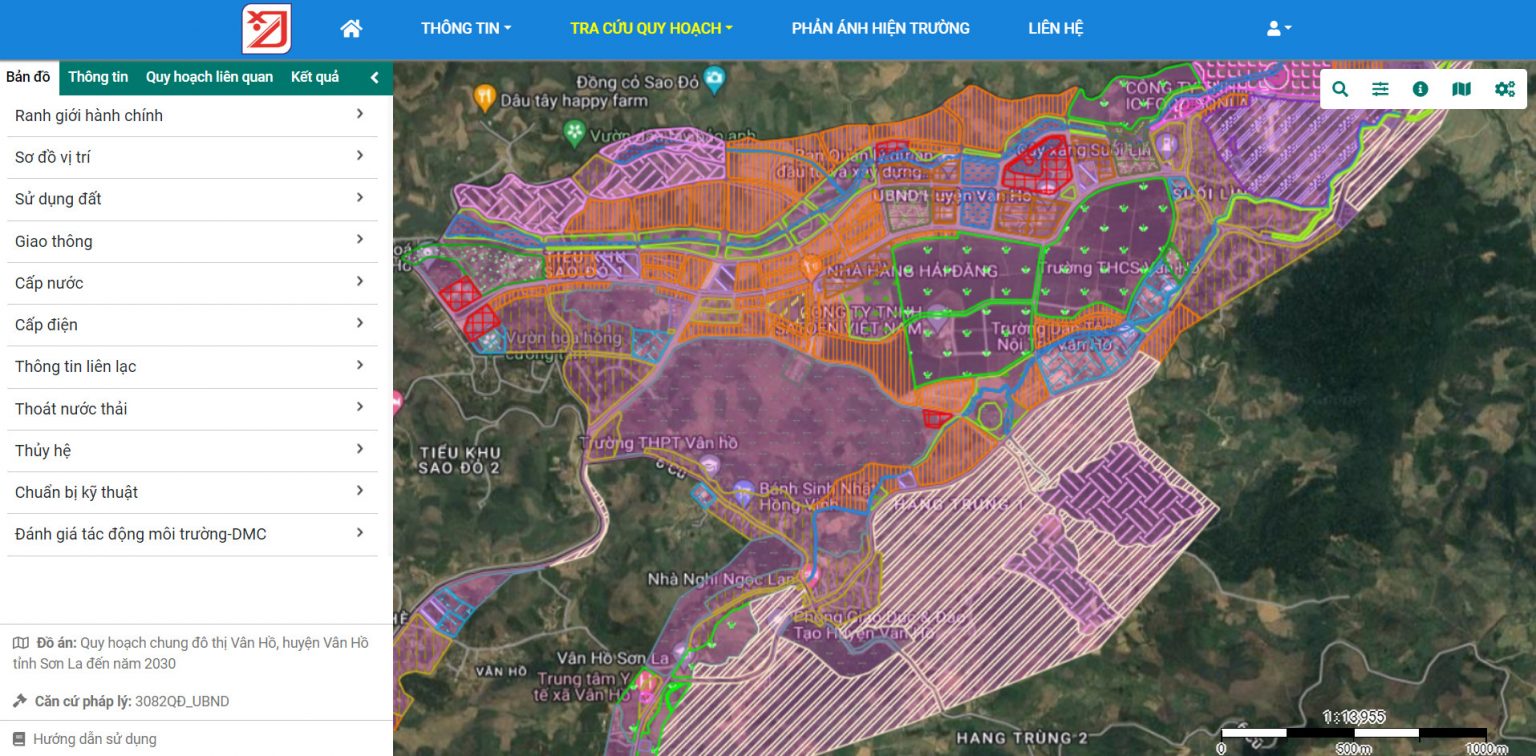The height and width of the screenshot is (756, 1536).
Task: Collapse the left sidebar panel
Action: pyautogui.click(x=375, y=77)
